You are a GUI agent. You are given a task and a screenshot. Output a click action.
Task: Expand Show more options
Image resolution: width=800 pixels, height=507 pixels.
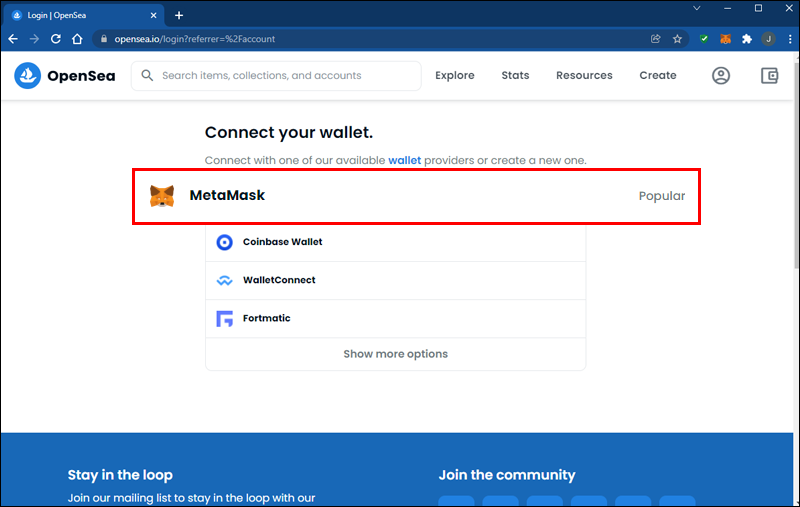pos(395,354)
